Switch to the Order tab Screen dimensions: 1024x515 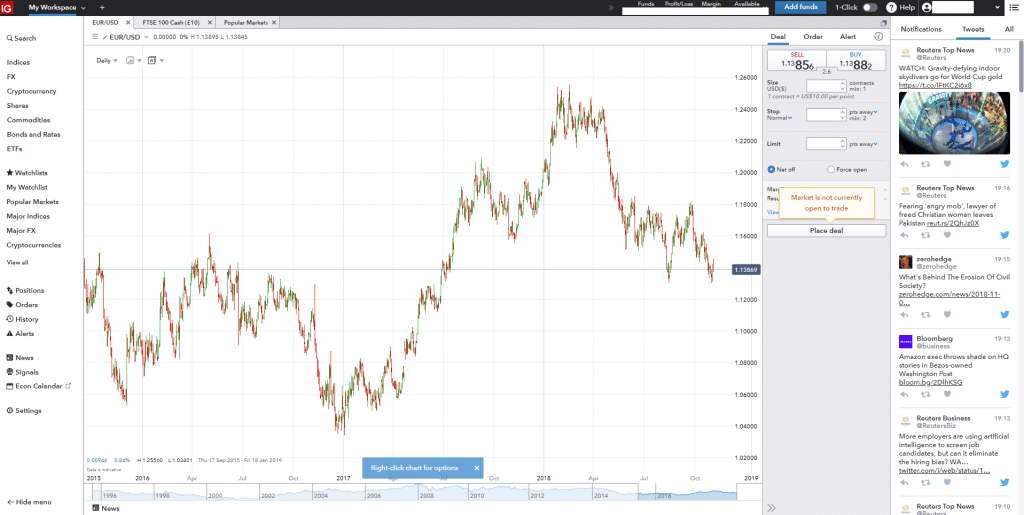[812, 37]
